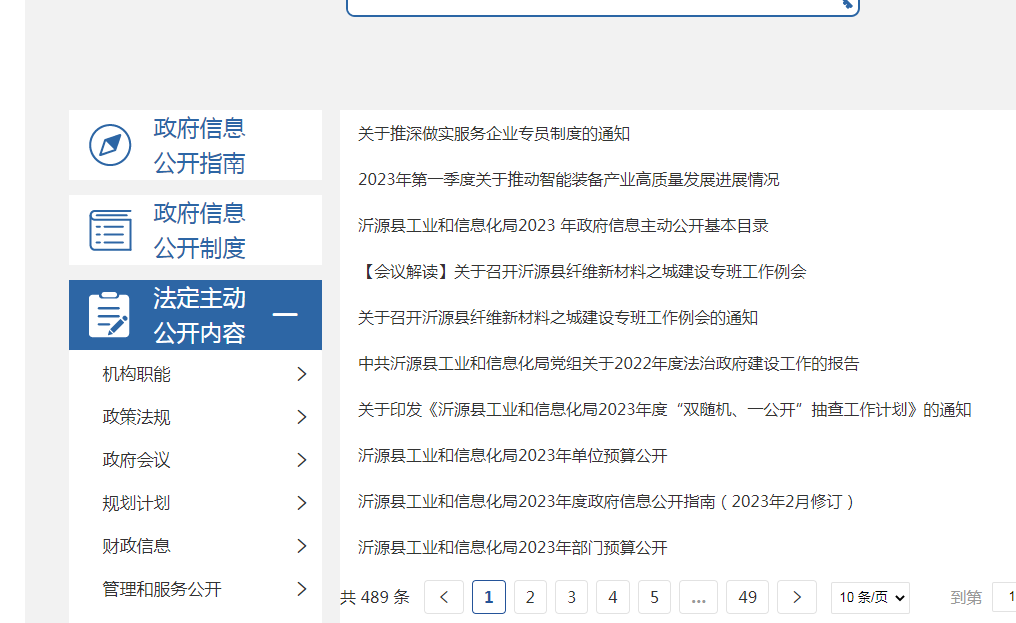1016x623 pixels.
Task: Collapse 法定主动公开内容 with the minus icon
Action: pyautogui.click(x=285, y=315)
